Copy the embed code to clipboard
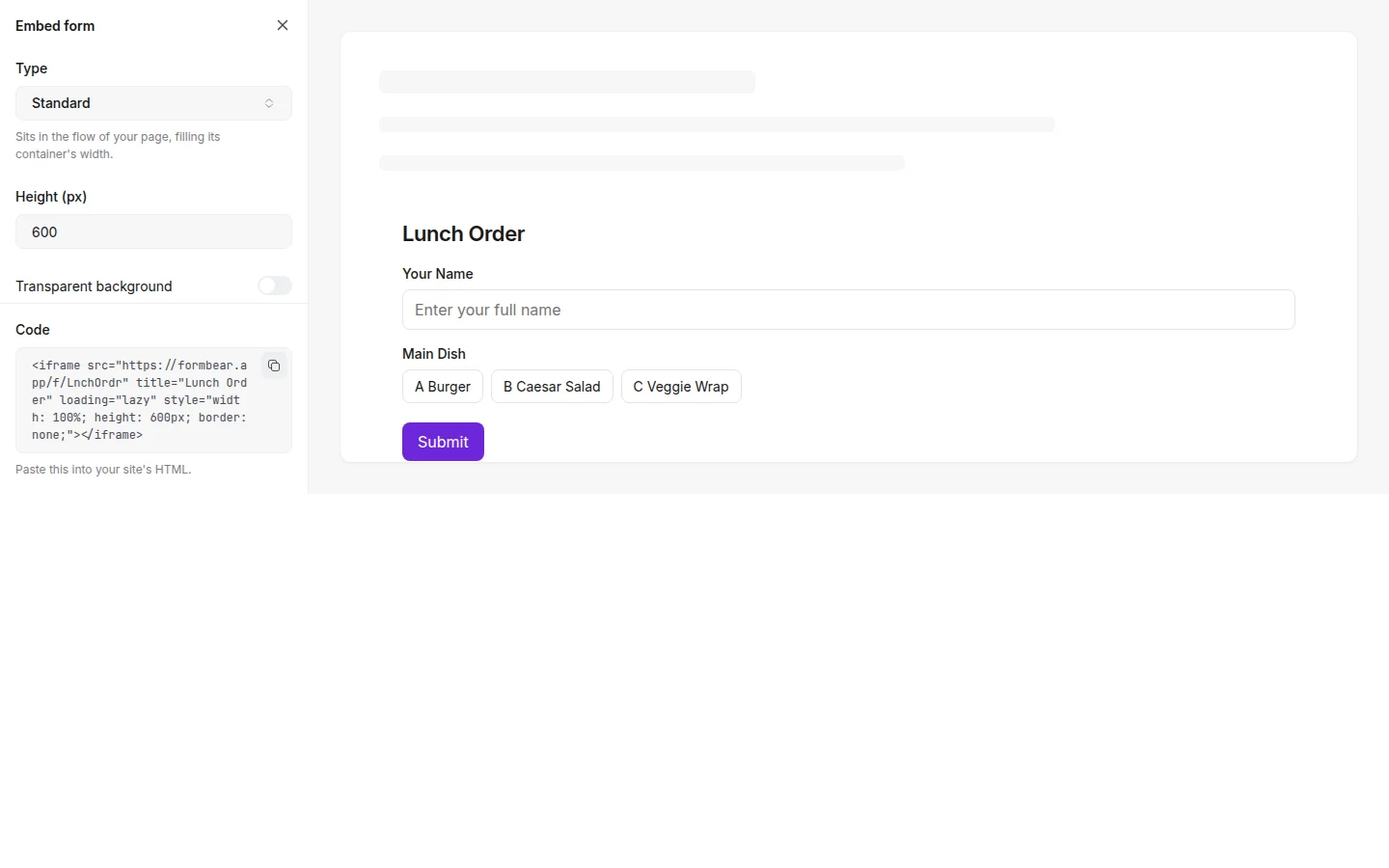1389x868 pixels. pos(274,366)
